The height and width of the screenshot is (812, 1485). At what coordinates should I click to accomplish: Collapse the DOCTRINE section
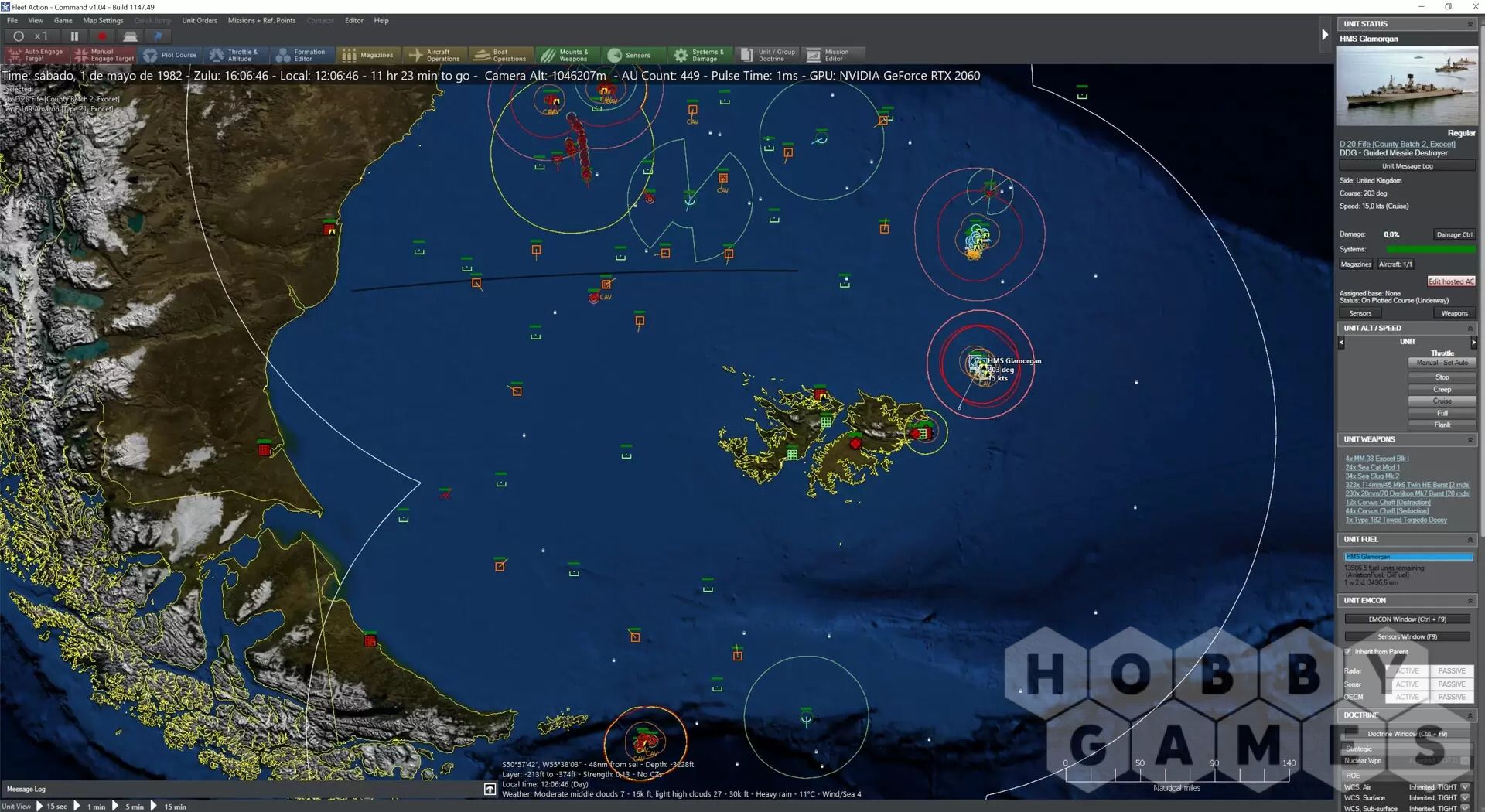1470,716
